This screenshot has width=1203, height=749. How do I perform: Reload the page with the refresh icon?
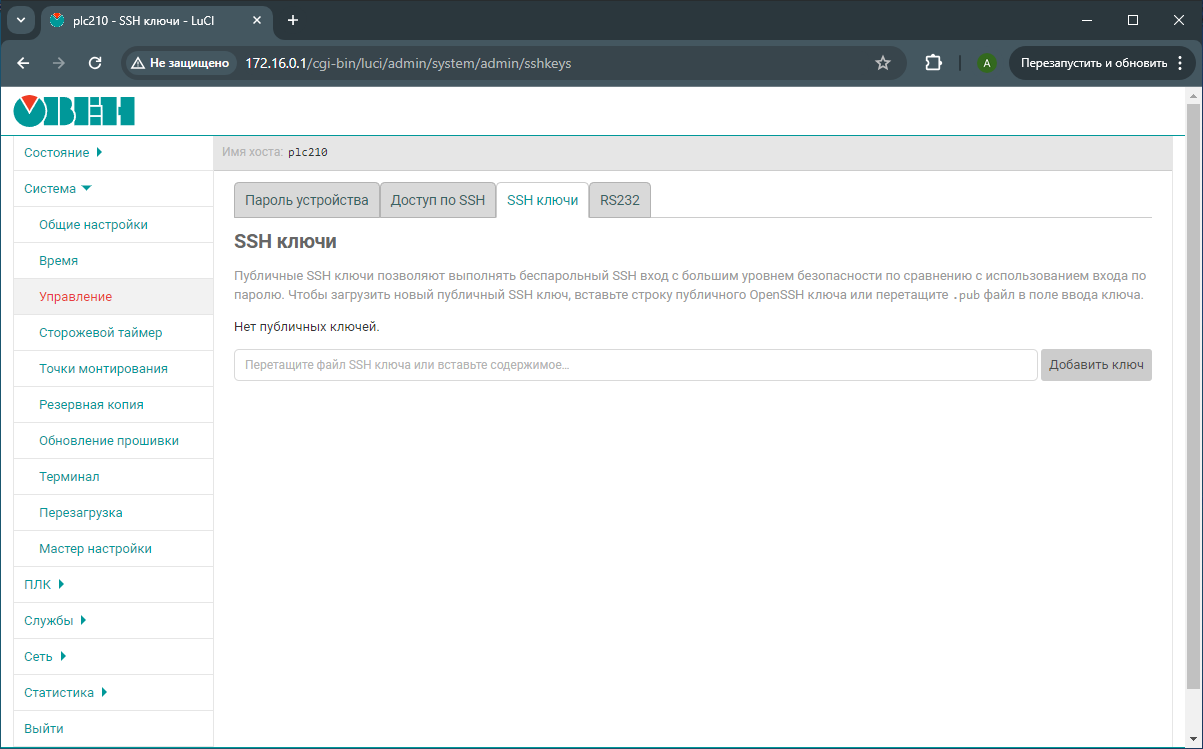click(x=95, y=63)
